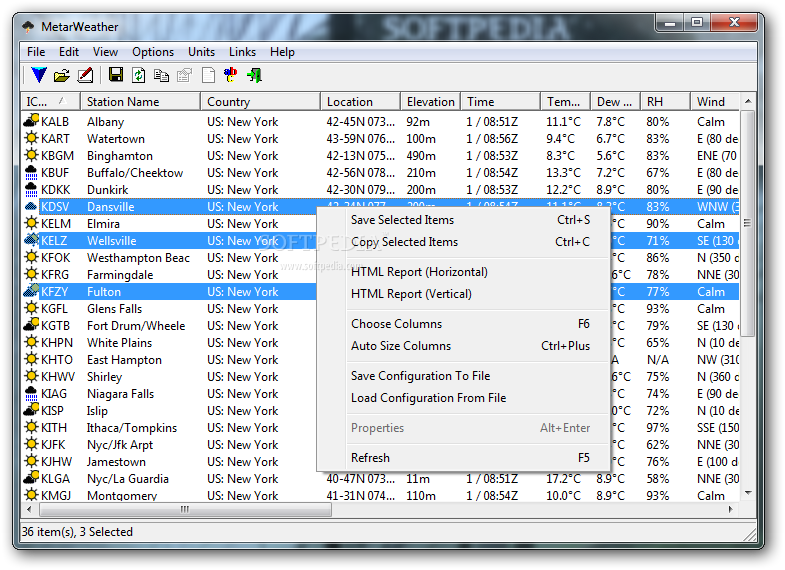Choose Save Selected Items in context menu
785x570 pixels.
[x=464, y=220]
